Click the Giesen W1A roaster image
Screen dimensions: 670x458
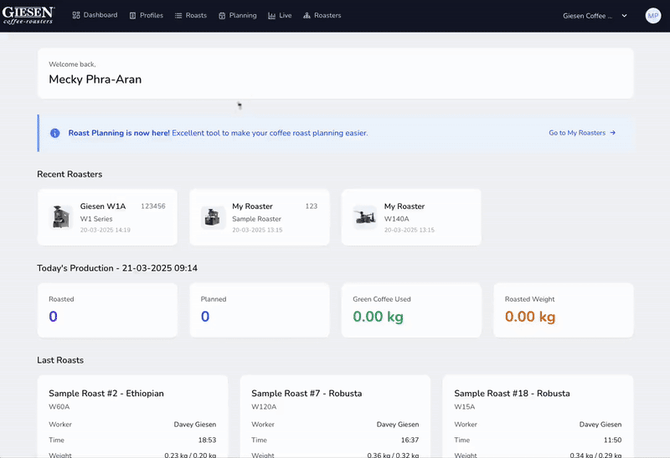pos(60,217)
